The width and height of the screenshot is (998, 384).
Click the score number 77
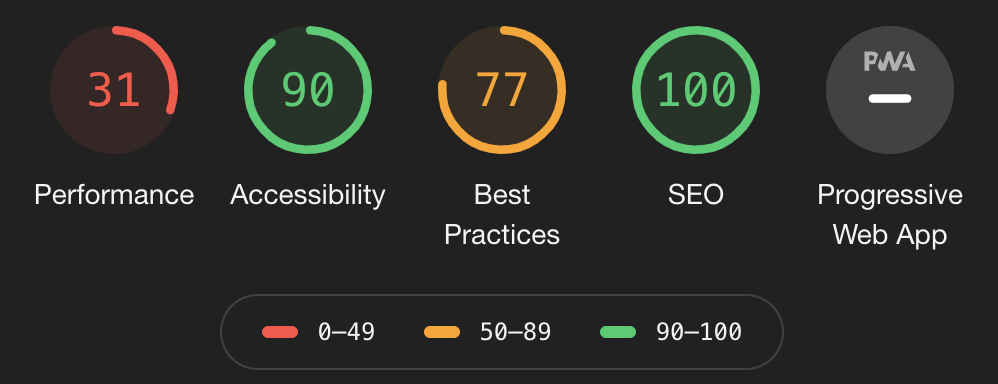click(x=502, y=90)
